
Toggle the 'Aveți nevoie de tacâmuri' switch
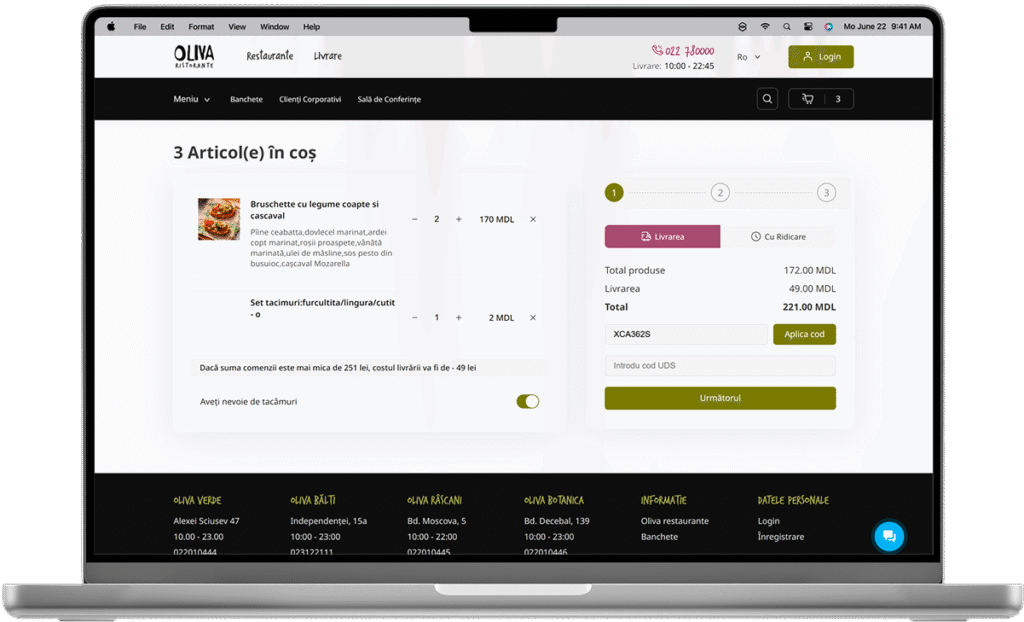click(527, 401)
